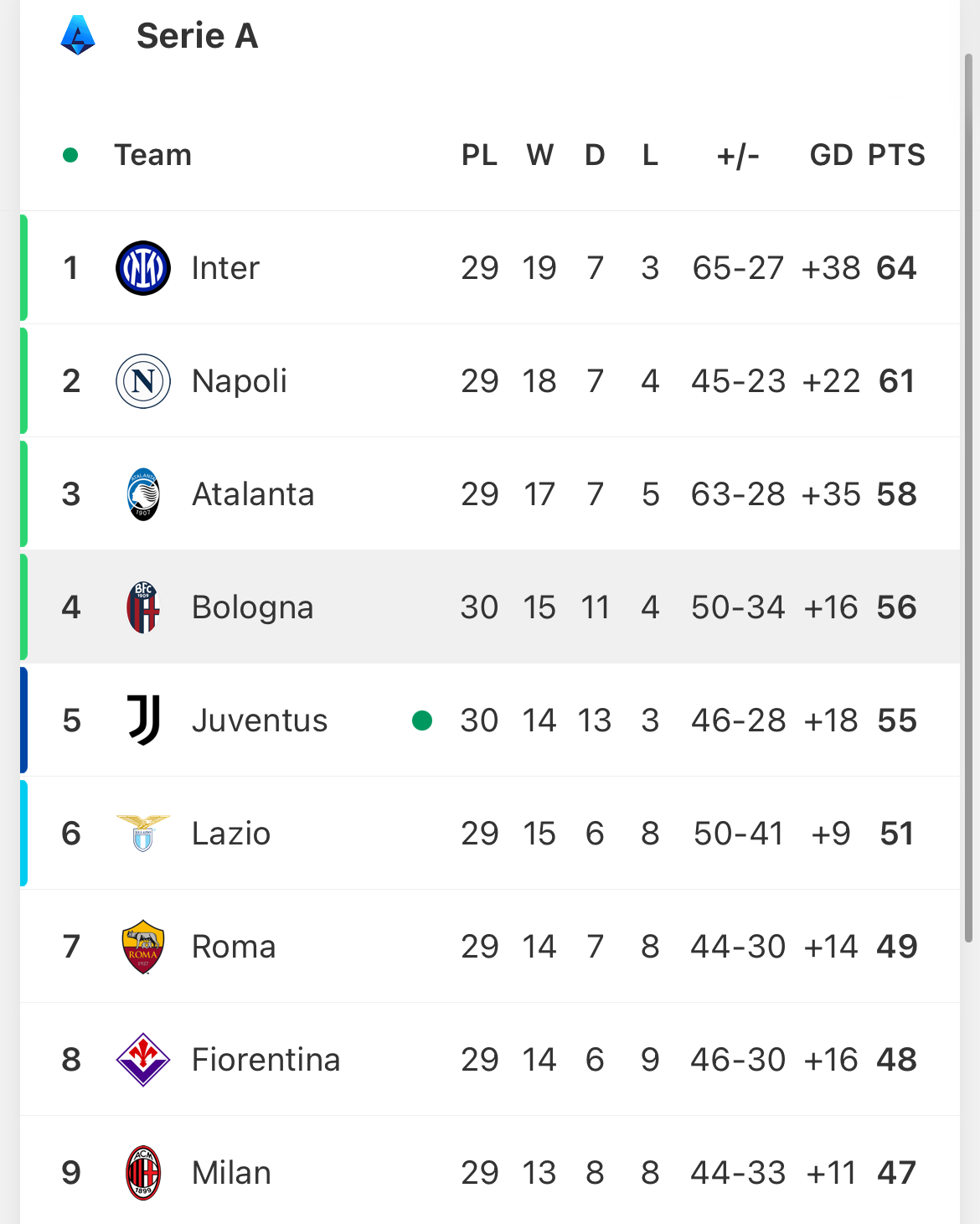980x1224 pixels.
Task: Open the Bologna team crest
Action: click(x=143, y=607)
